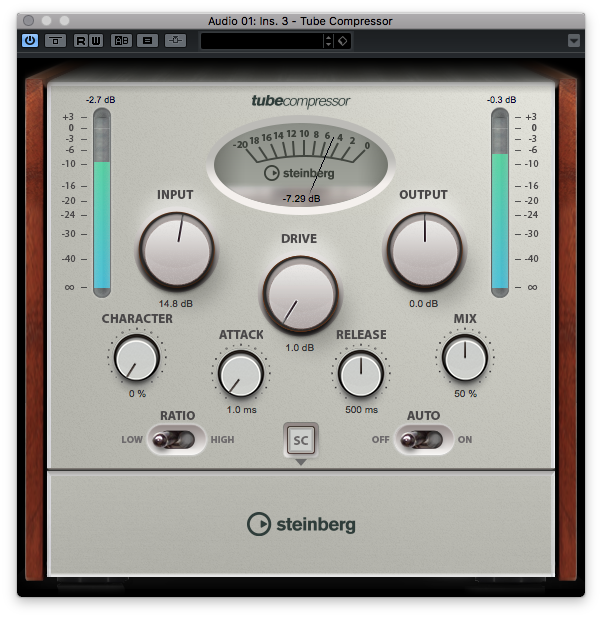Expand the side-chain section triangle below SC

pos(301,462)
